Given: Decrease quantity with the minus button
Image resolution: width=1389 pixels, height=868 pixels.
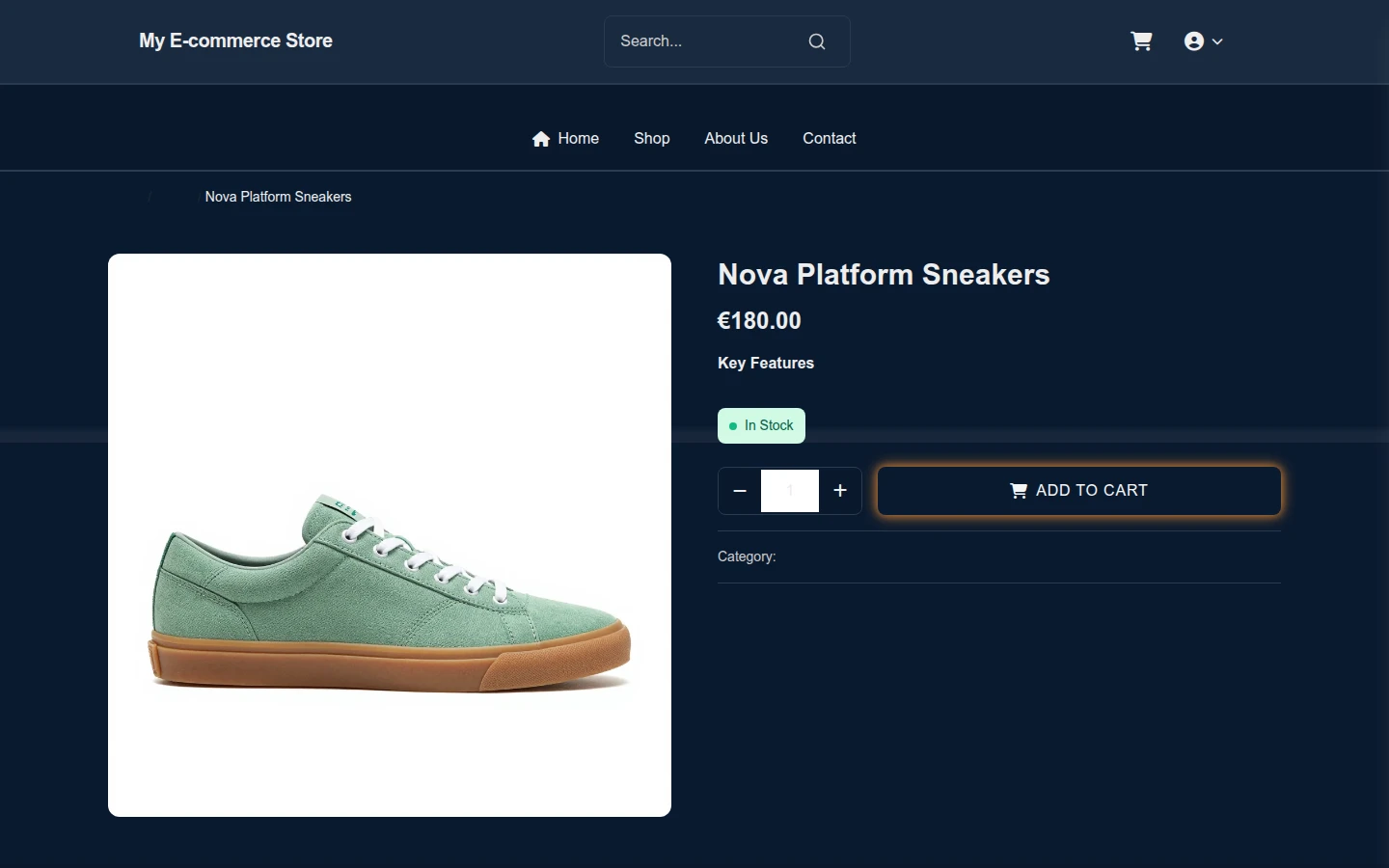Looking at the screenshot, I should point(740,491).
